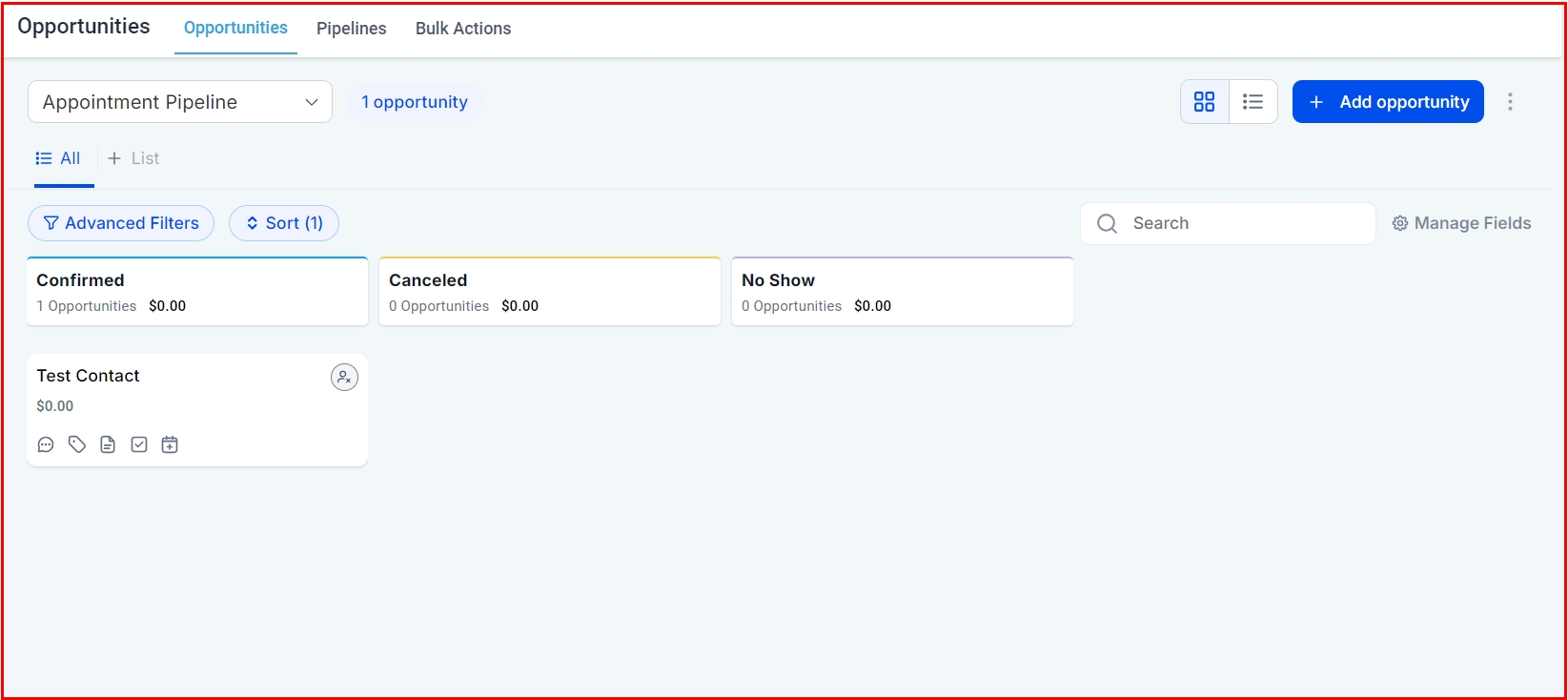Switch to list view layout
Screen dimensions: 1568x700
coord(1253,102)
